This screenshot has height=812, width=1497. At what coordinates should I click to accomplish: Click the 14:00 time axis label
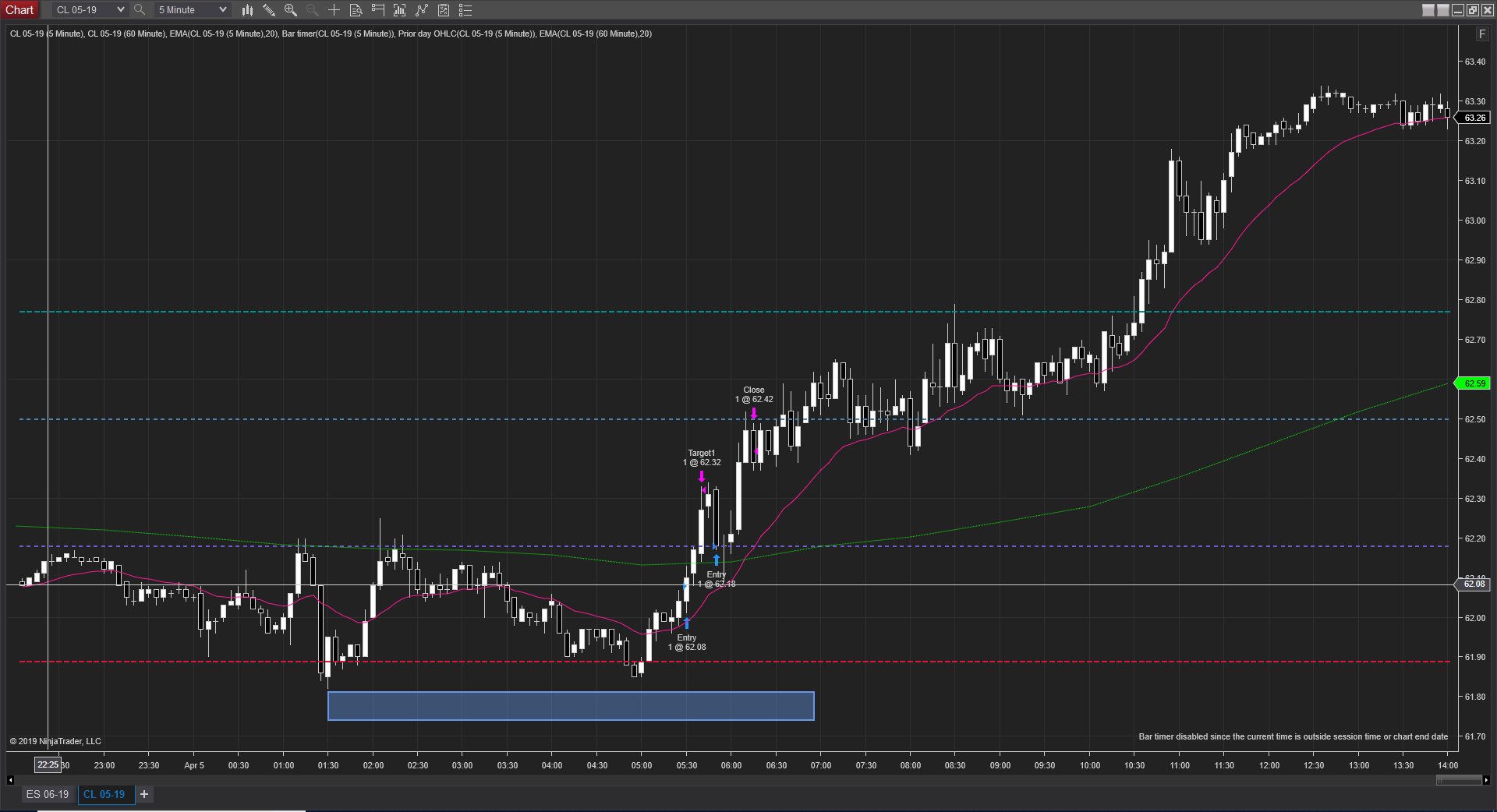click(1448, 765)
